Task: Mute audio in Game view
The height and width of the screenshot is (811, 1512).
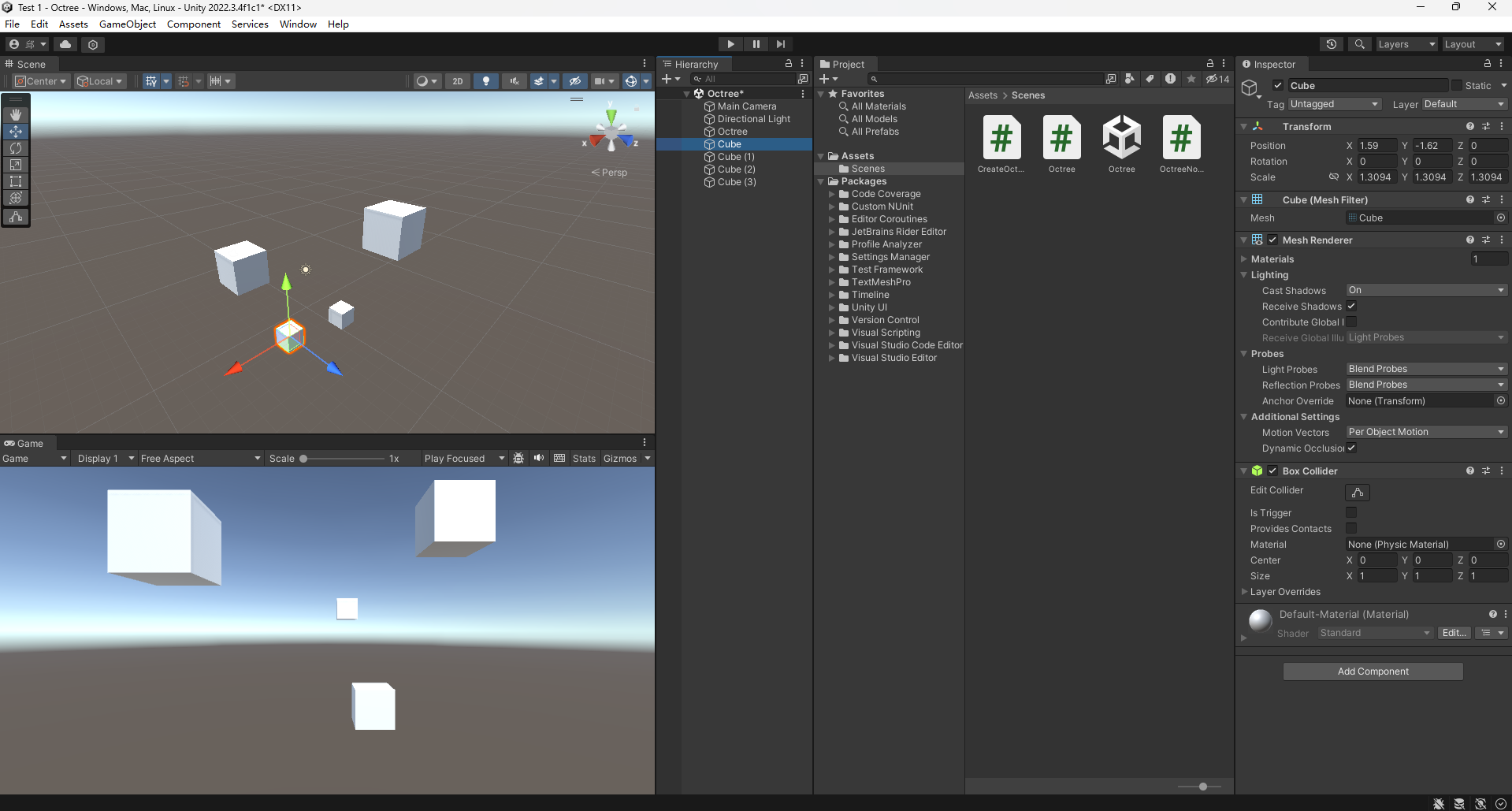Action: (539, 458)
